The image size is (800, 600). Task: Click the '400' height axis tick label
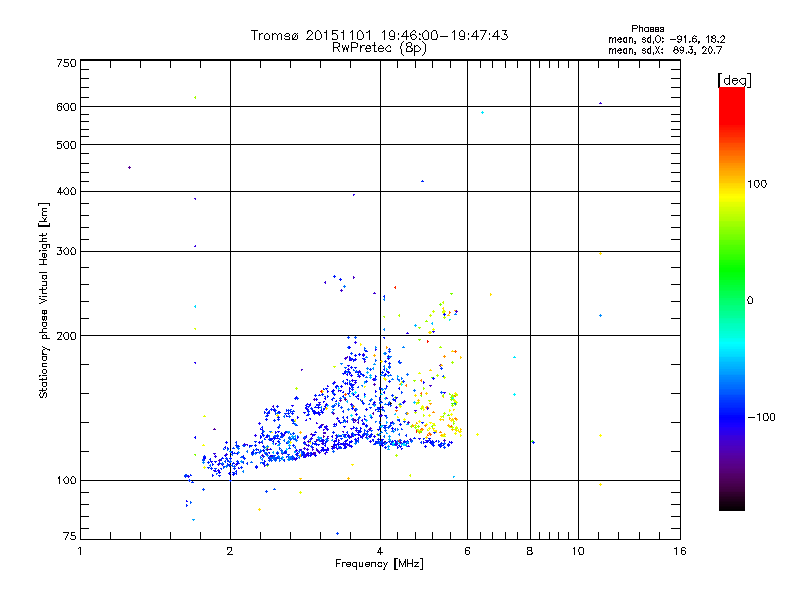coord(66,191)
